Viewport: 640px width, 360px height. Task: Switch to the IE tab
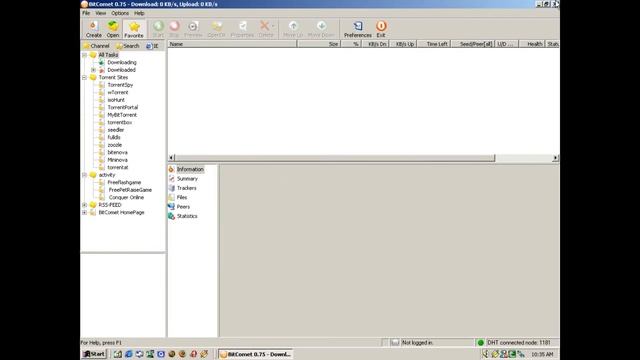[152, 46]
